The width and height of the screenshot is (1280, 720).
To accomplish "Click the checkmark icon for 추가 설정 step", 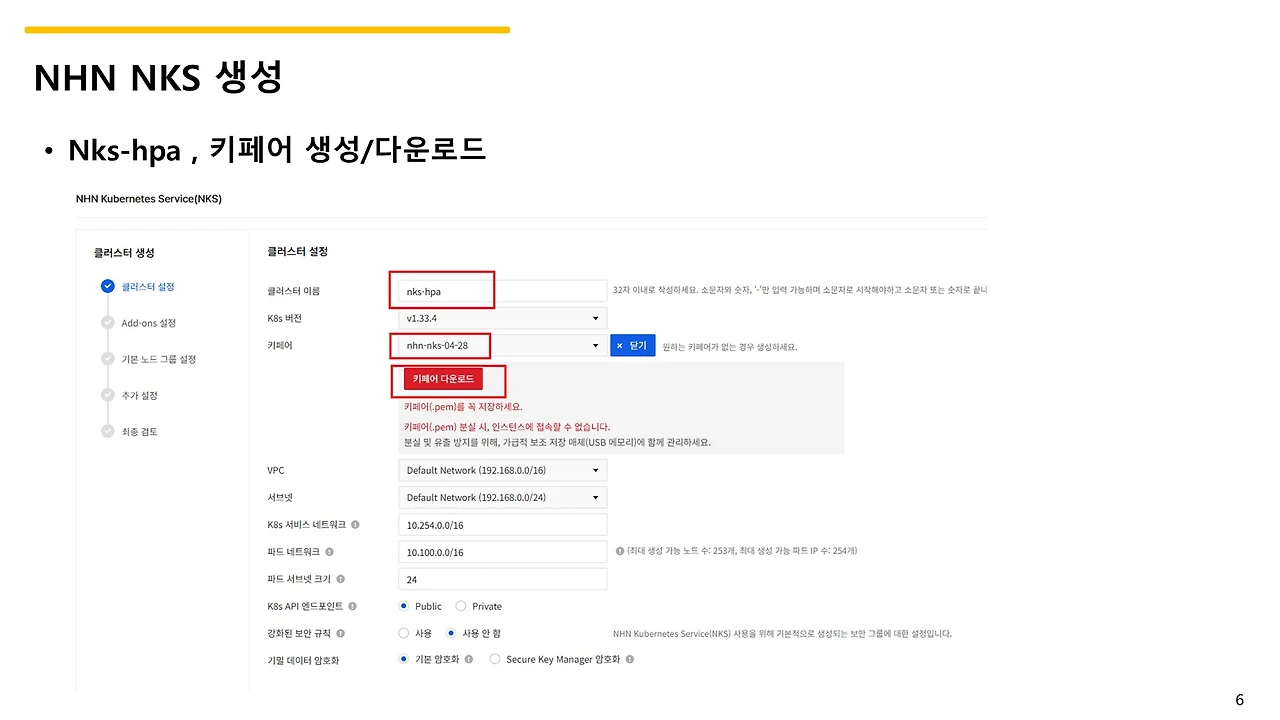I will (x=108, y=395).
